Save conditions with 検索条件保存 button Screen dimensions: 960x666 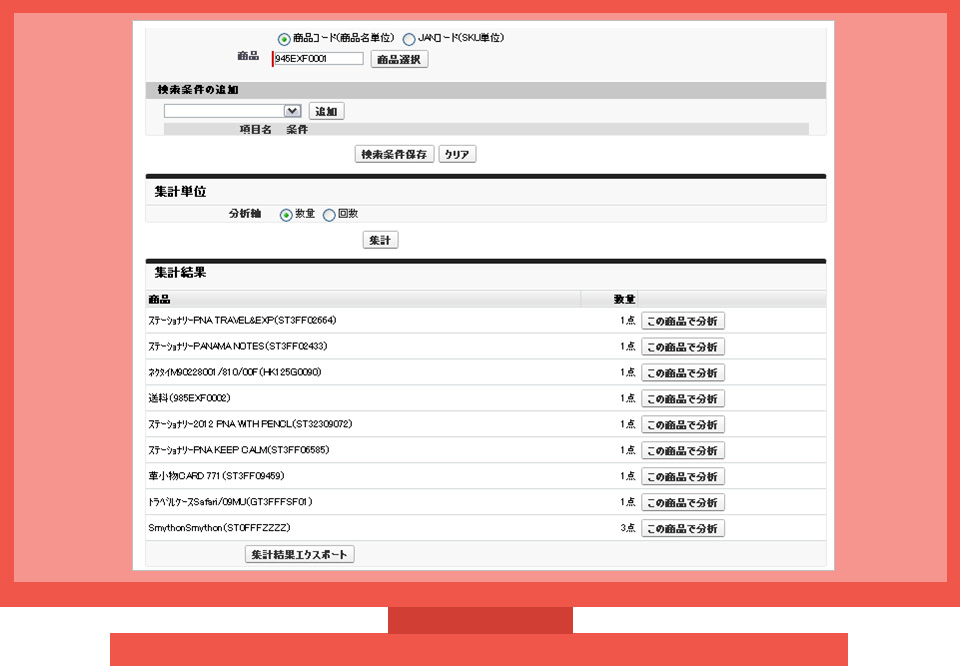pyautogui.click(x=394, y=154)
